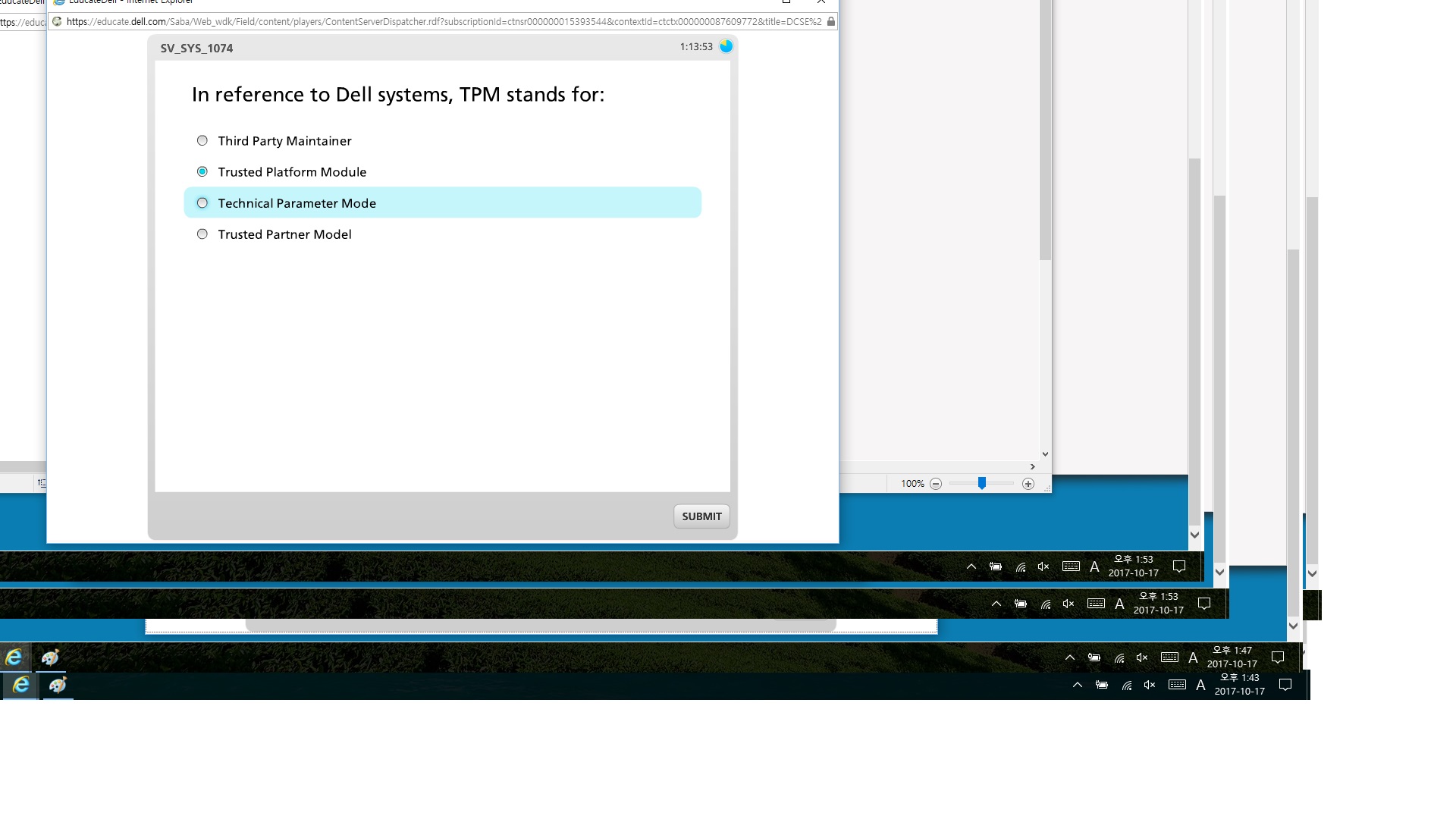The height and width of the screenshot is (819, 1456).
Task: Open Internet Explorer from bottom taskbar
Action: (x=20, y=686)
